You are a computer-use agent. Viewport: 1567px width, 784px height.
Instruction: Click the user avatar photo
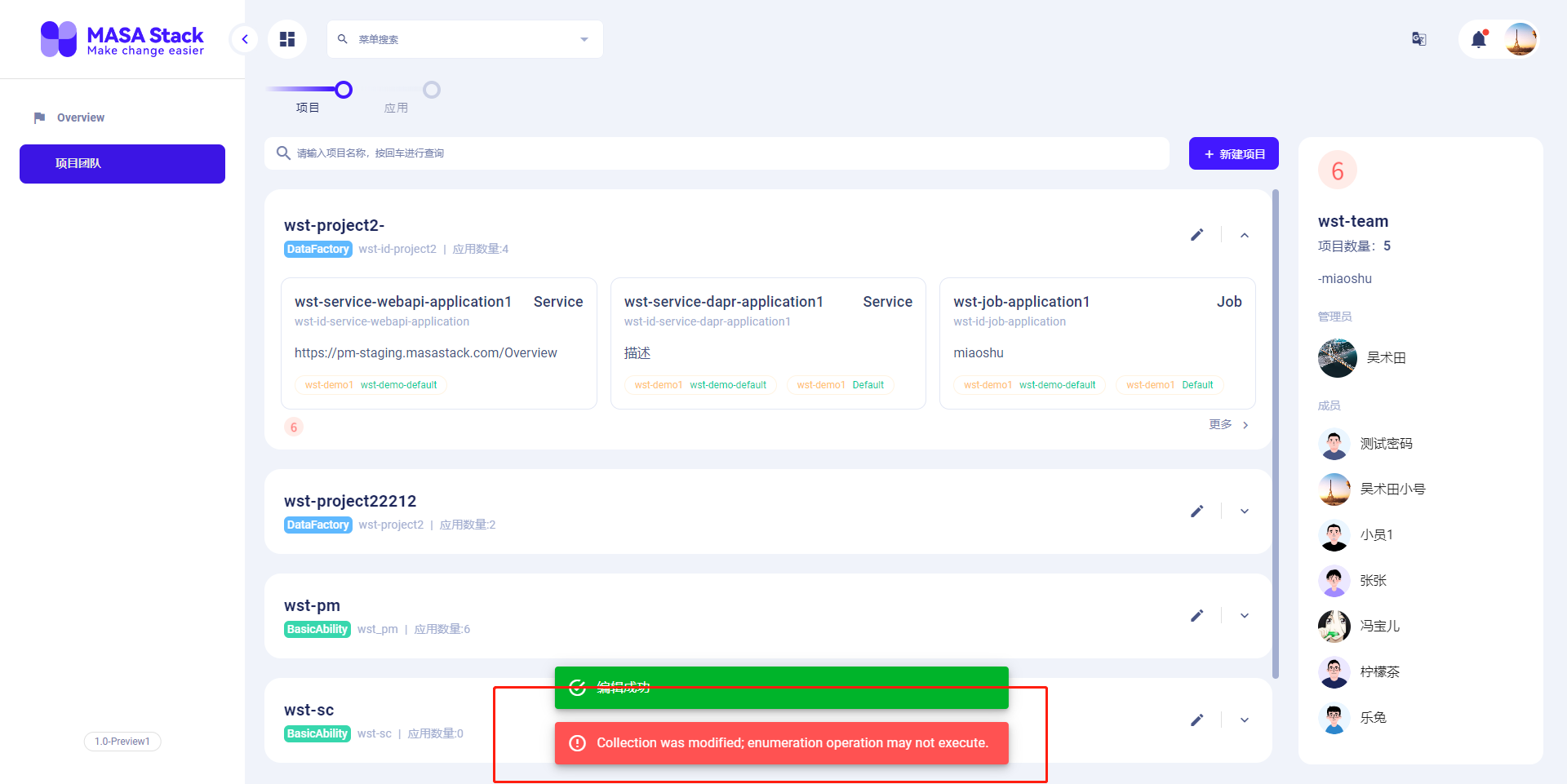pos(1520,38)
